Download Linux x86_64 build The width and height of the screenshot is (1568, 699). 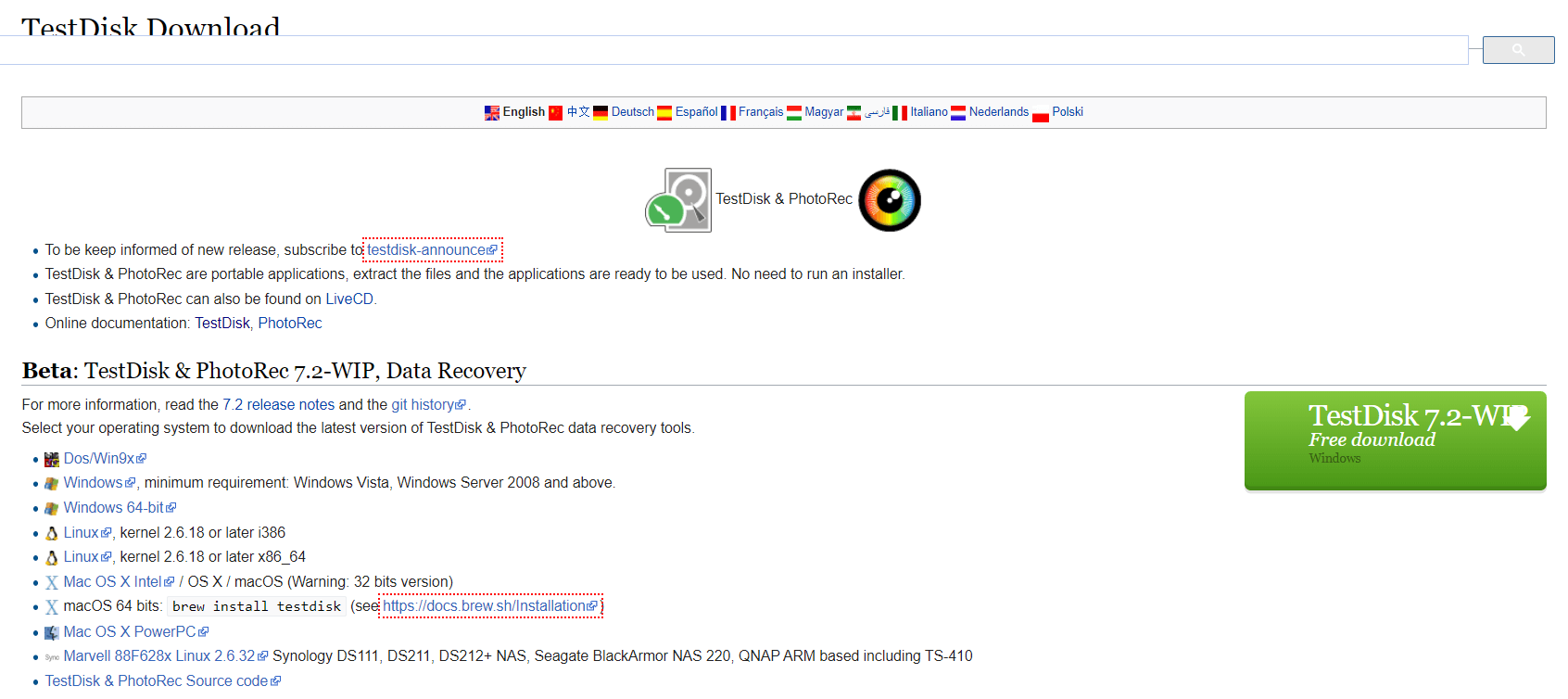[x=87, y=557]
